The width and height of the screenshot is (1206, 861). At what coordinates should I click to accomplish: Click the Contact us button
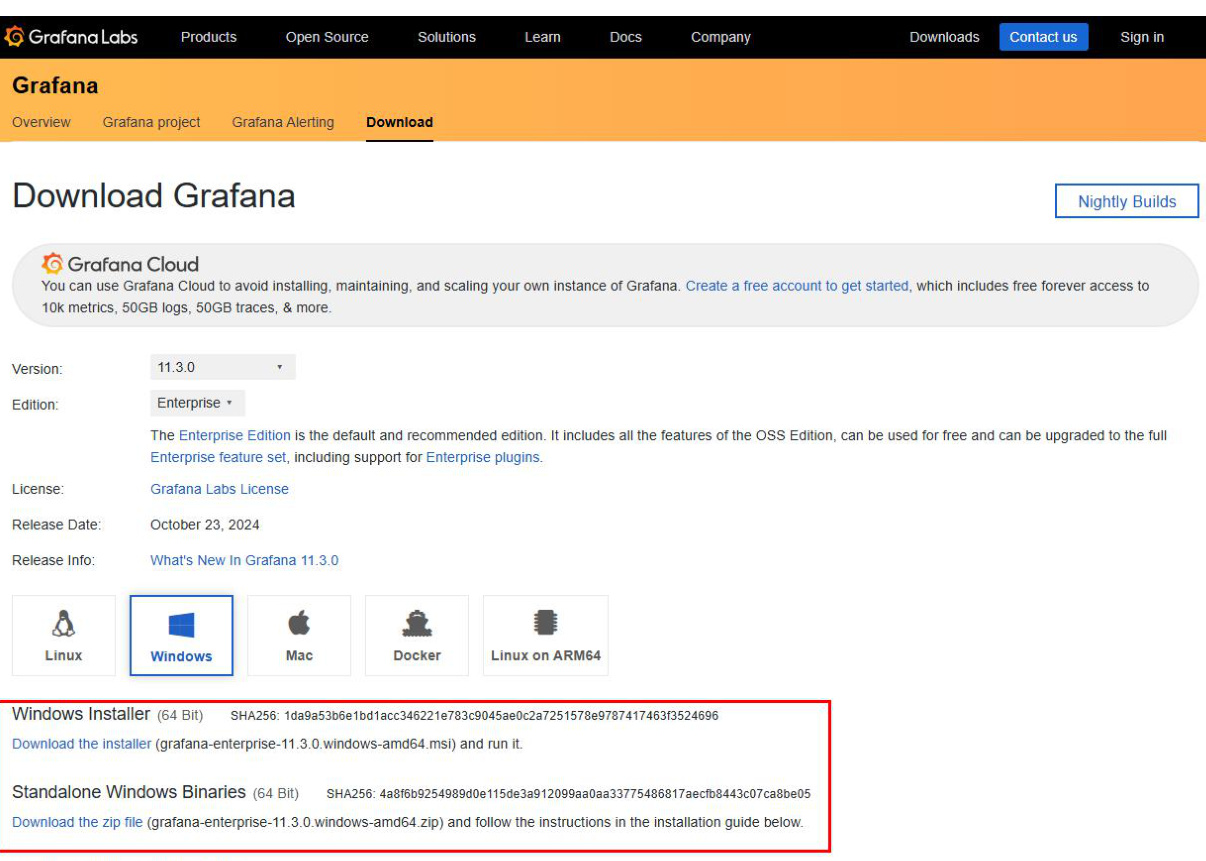pyautogui.click(x=1043, y=37)
